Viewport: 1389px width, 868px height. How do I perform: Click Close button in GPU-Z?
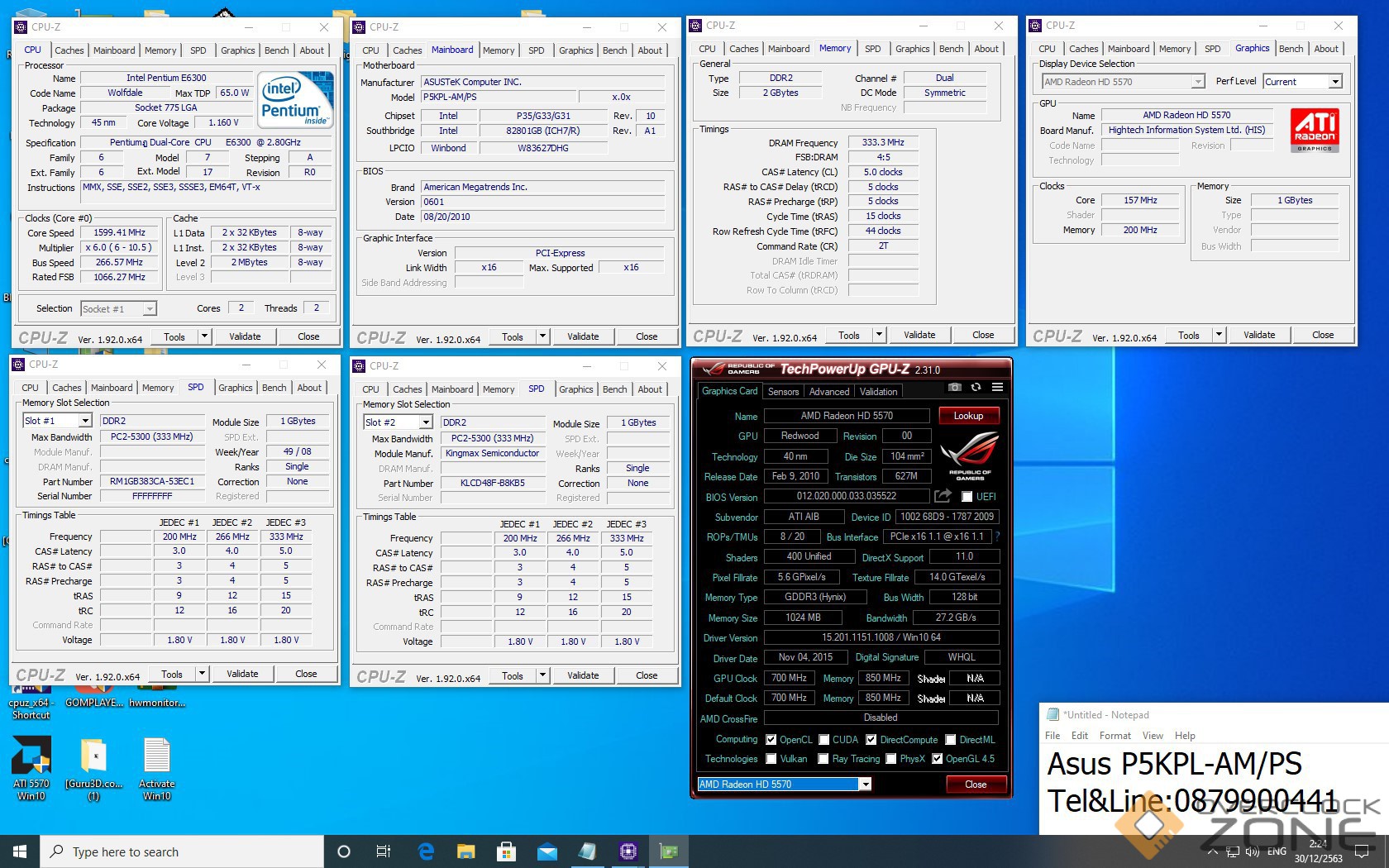click(976, 785)
